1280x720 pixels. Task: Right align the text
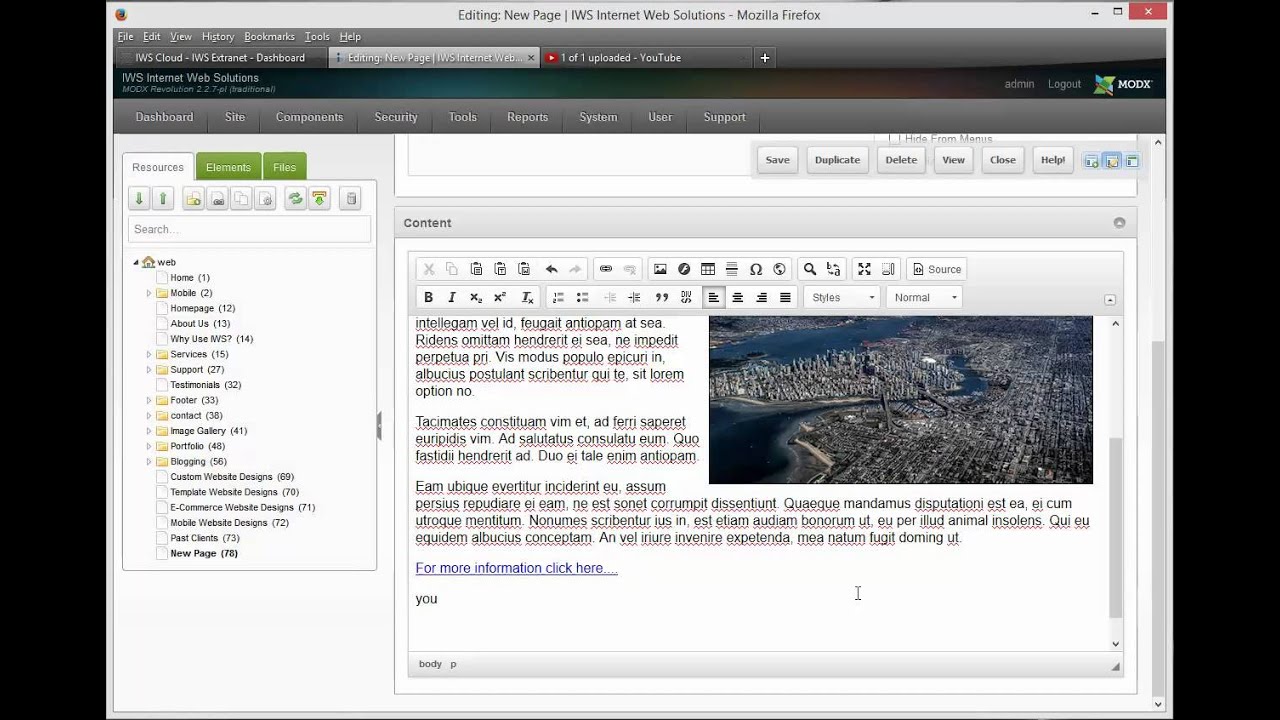point(762,297)
